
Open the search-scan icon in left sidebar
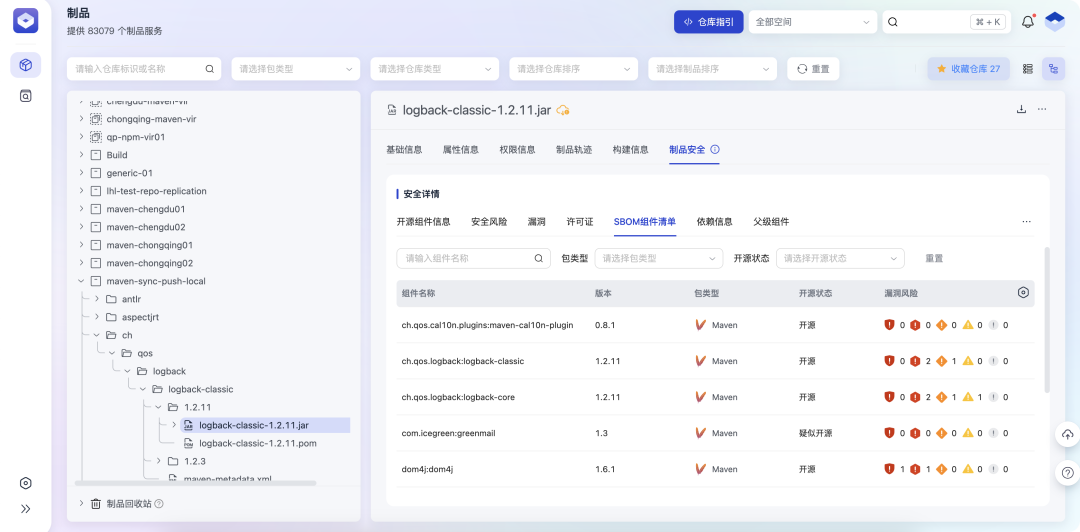pyautogui.click(x=26, y=96)
